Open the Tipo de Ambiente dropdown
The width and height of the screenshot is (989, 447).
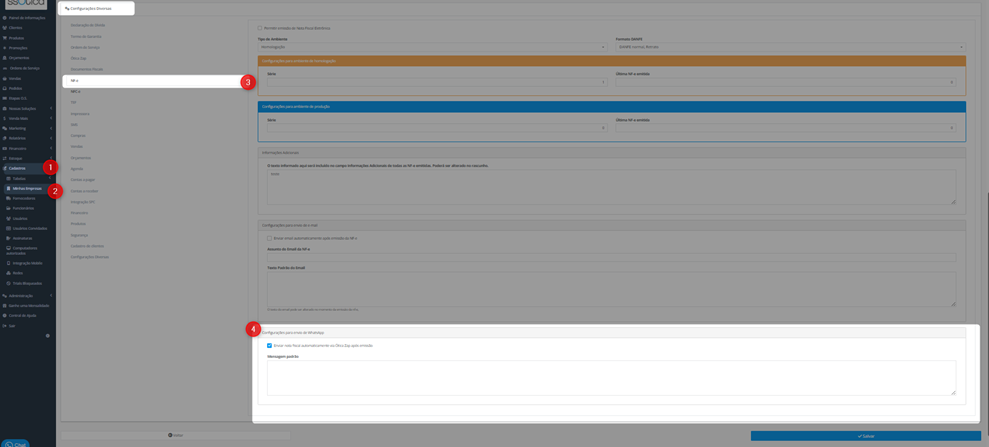[x=432, y=47]
